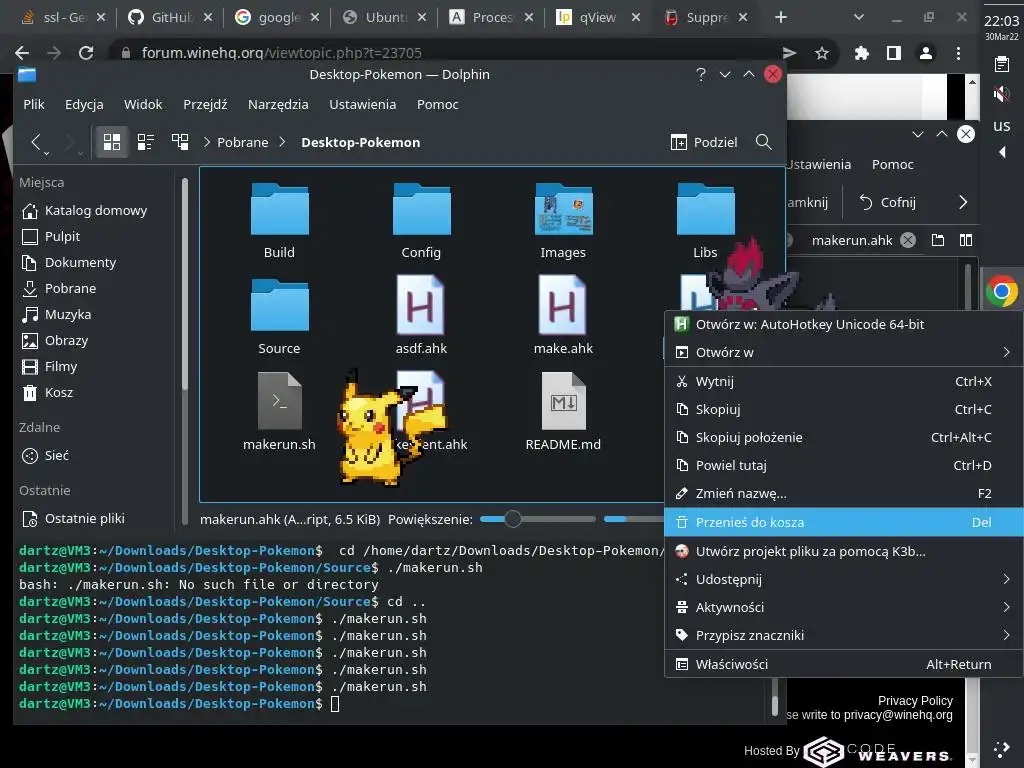Switch Dolphin to compact view mode
The height and width of the screenshot is (768, 1024).
tap(146, 142)
